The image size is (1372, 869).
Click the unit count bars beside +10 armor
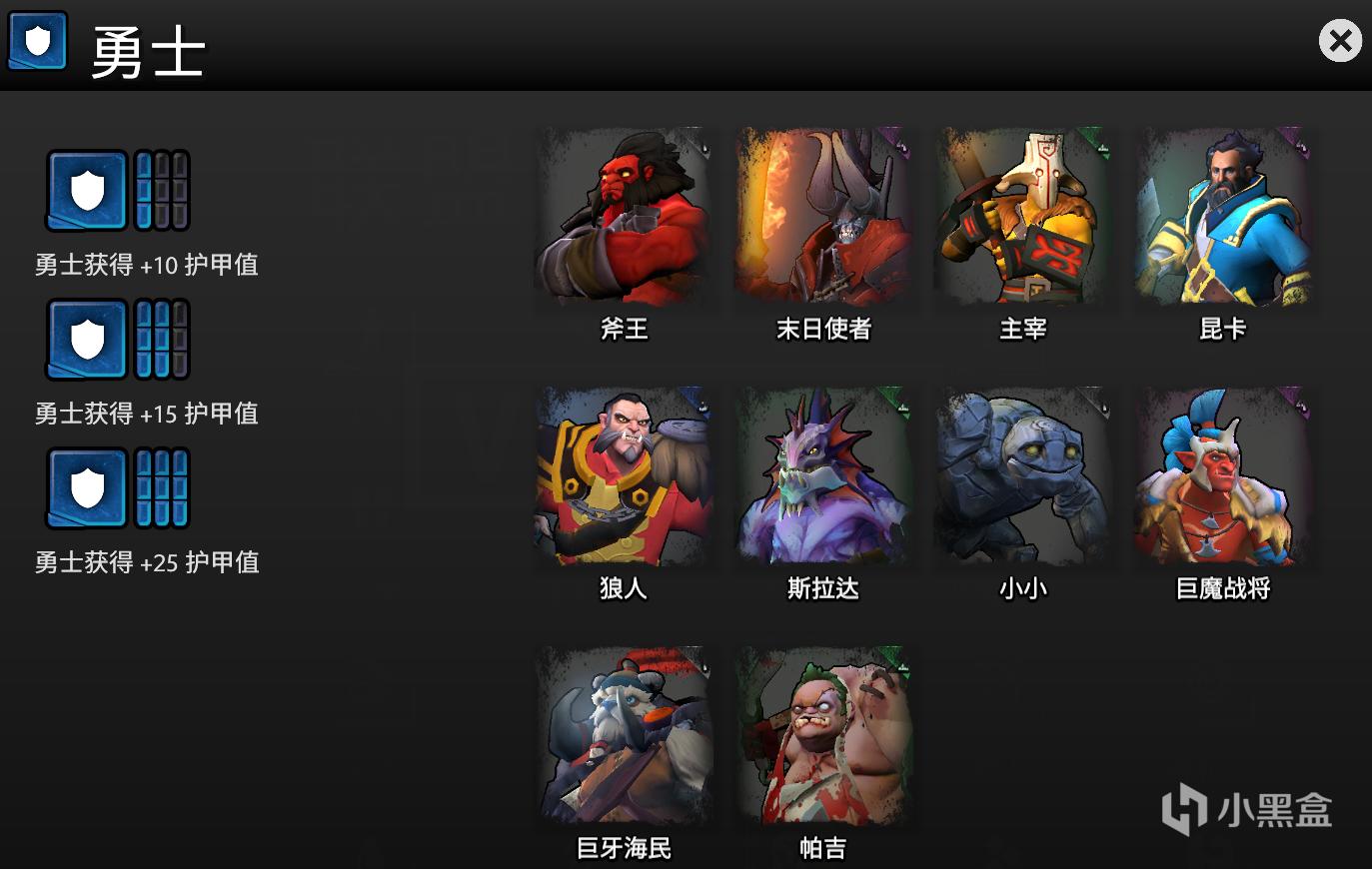pos(162,190)
